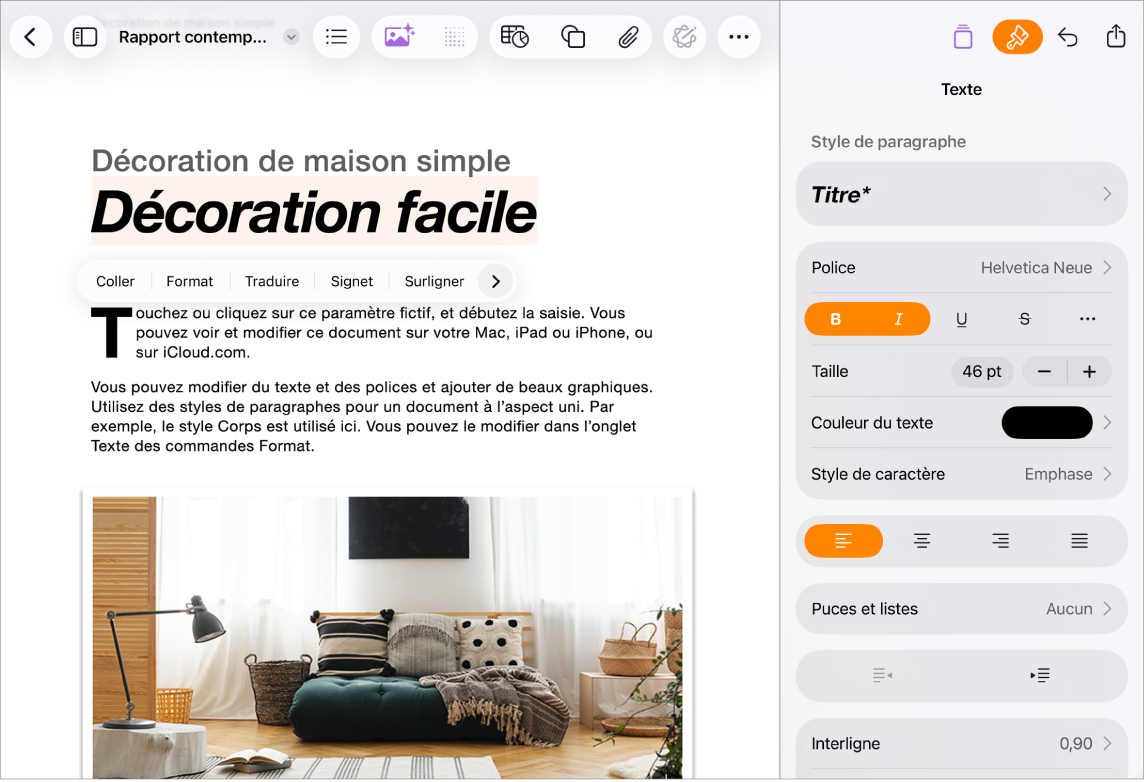Open Style de caractère Emphase row
Screen dimensions: 1146x782
tap(961, 475)
